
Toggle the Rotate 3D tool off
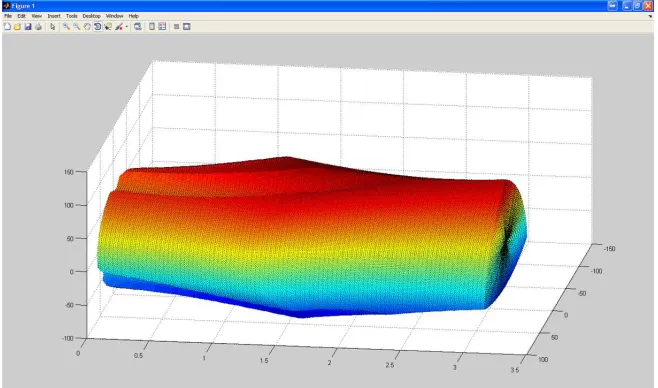coord(97,27)
